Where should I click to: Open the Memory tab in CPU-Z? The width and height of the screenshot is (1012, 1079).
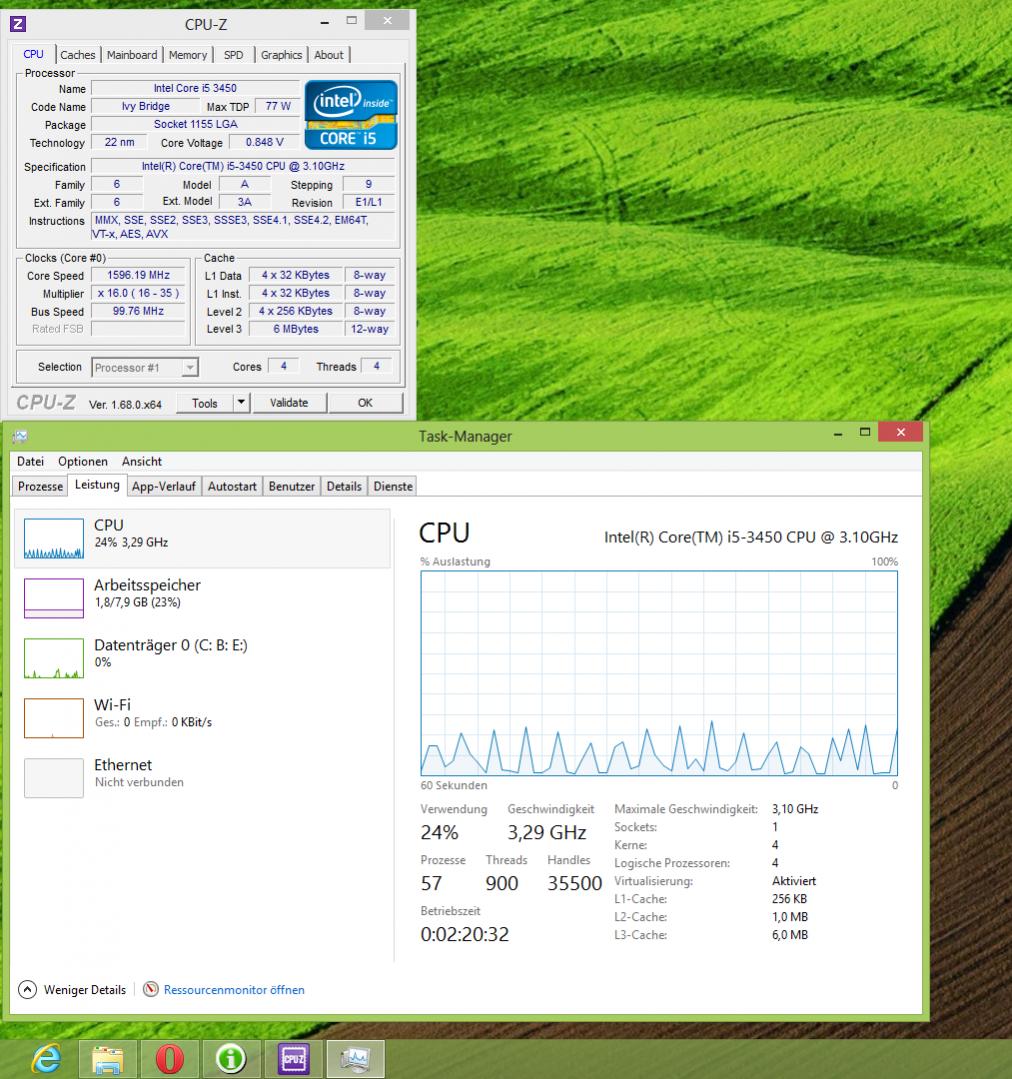pyautogui.click(x=188, y=55)
